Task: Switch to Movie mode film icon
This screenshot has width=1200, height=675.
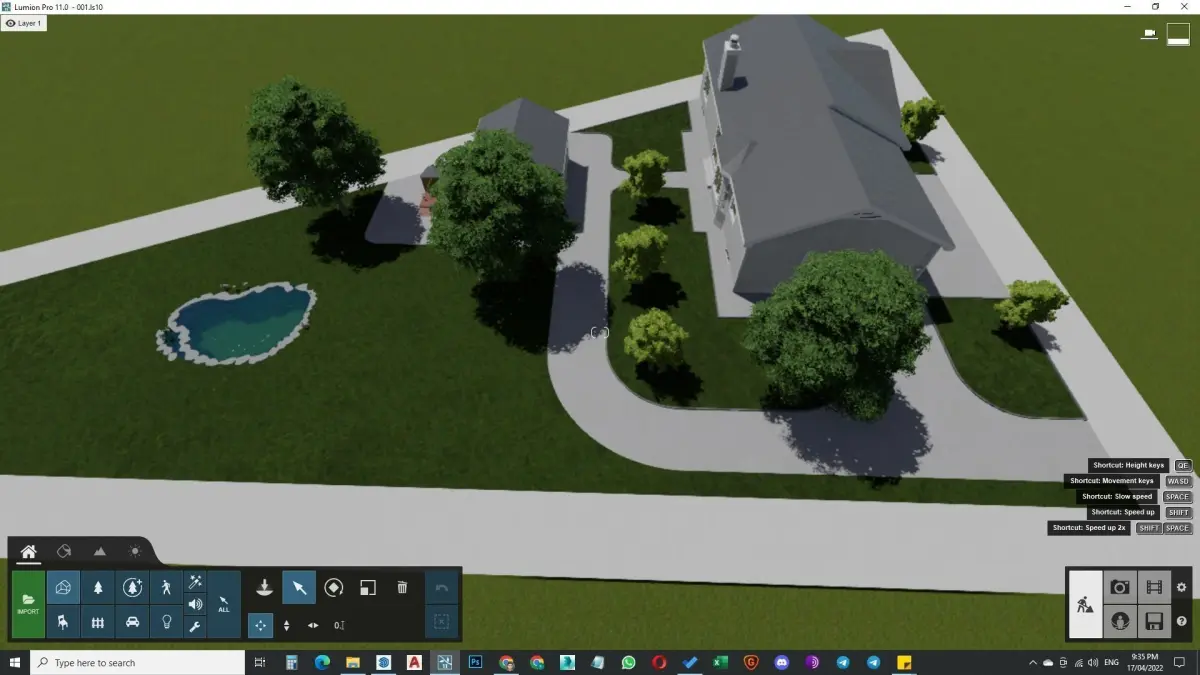Action: click(x=1154, y=587)
